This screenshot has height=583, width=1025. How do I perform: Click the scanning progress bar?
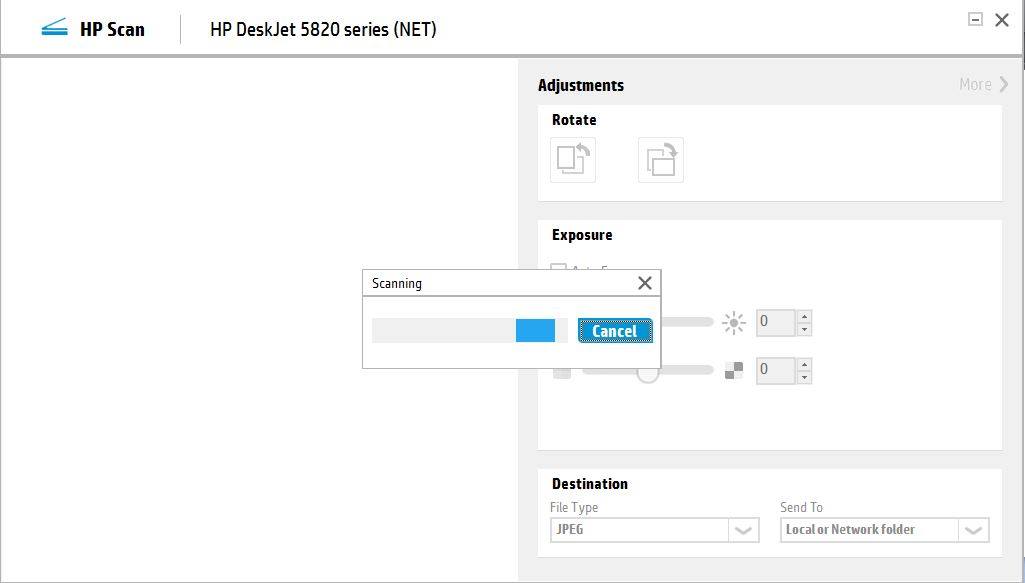[469, 331]
